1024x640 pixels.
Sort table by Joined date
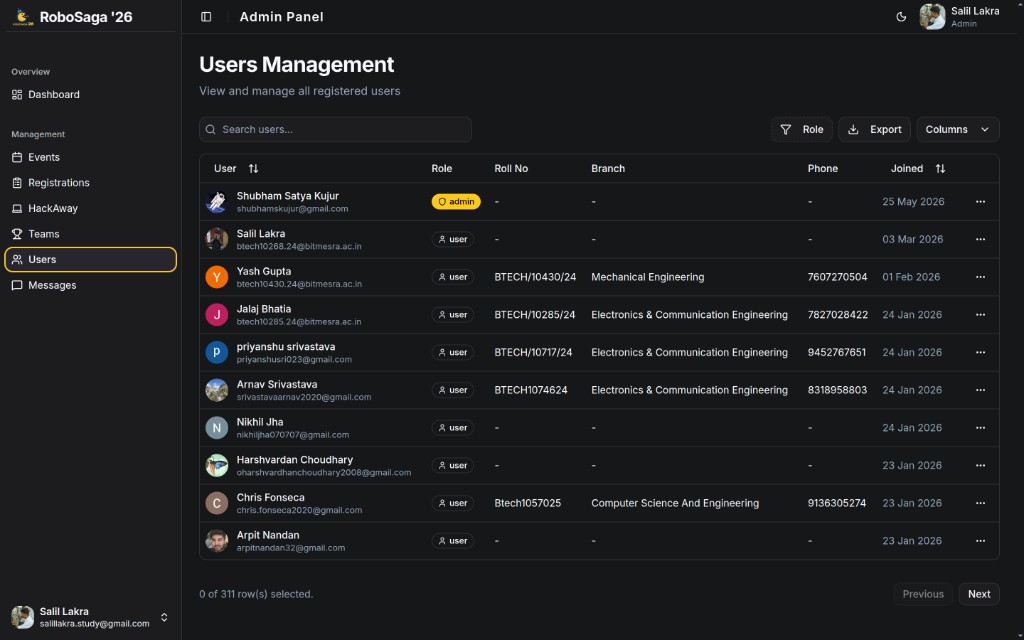click(x=918, y=168)
